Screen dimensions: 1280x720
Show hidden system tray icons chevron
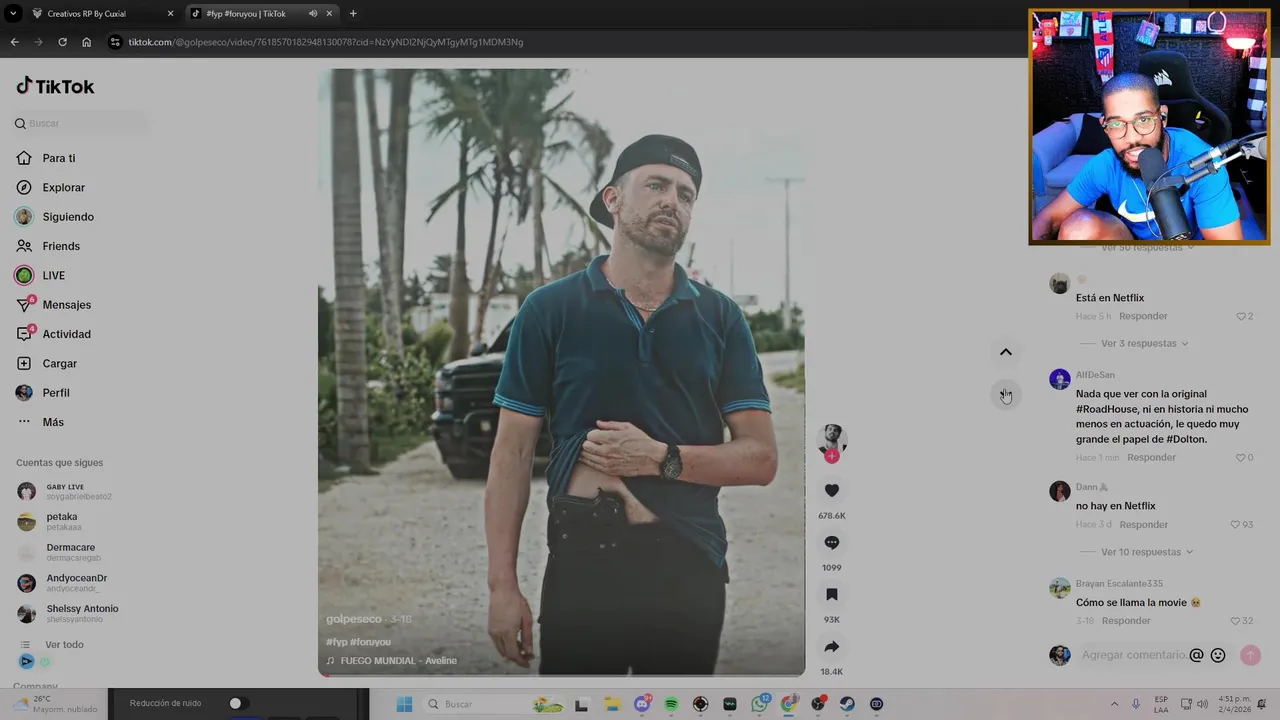click(1114, 704)
